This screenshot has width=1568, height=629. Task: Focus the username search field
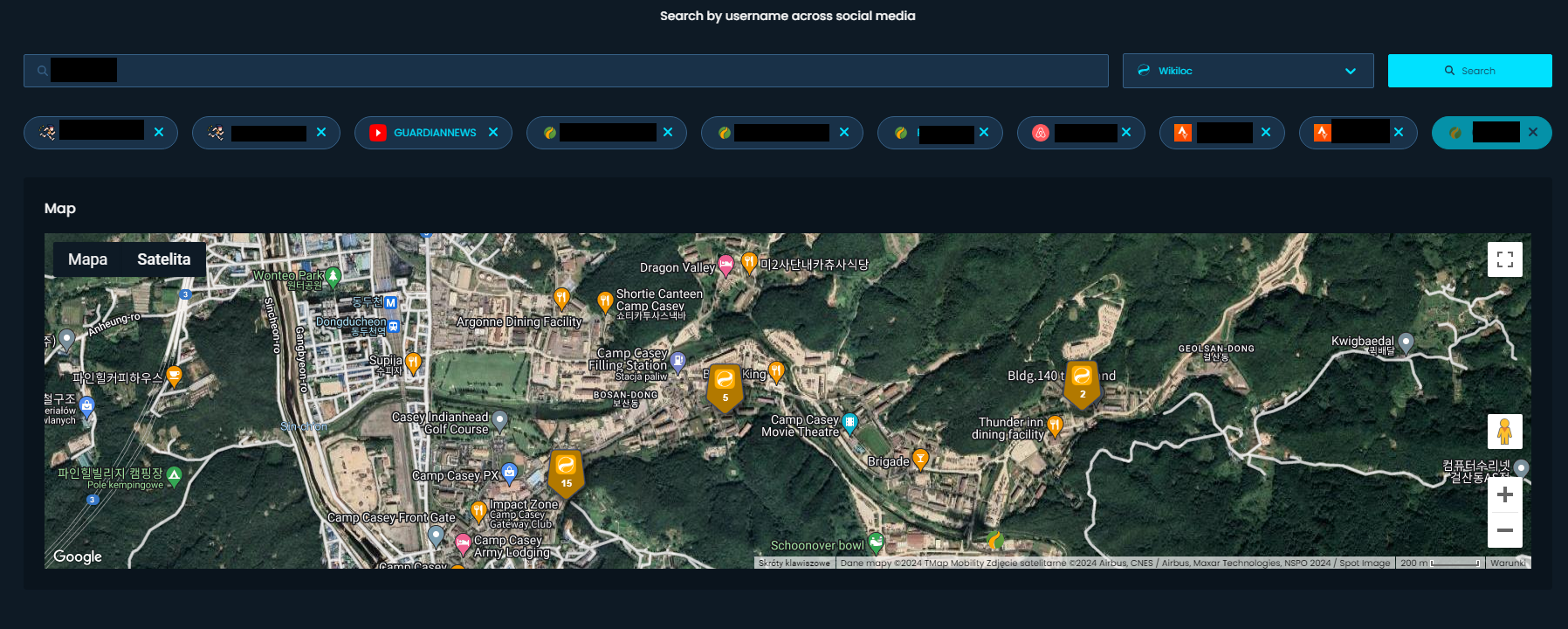(566, 71)
